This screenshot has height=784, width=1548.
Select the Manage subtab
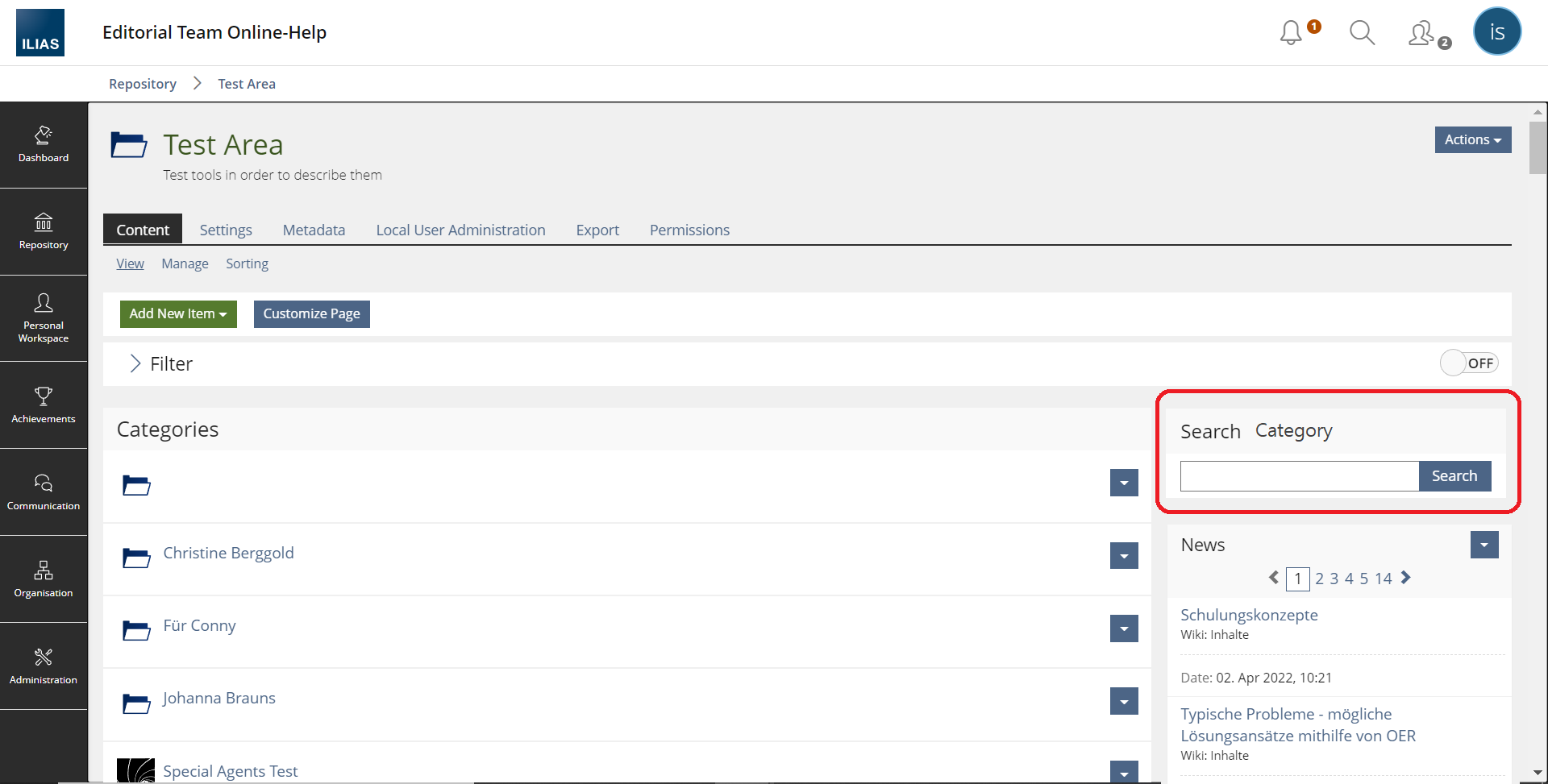click(185, 263)
